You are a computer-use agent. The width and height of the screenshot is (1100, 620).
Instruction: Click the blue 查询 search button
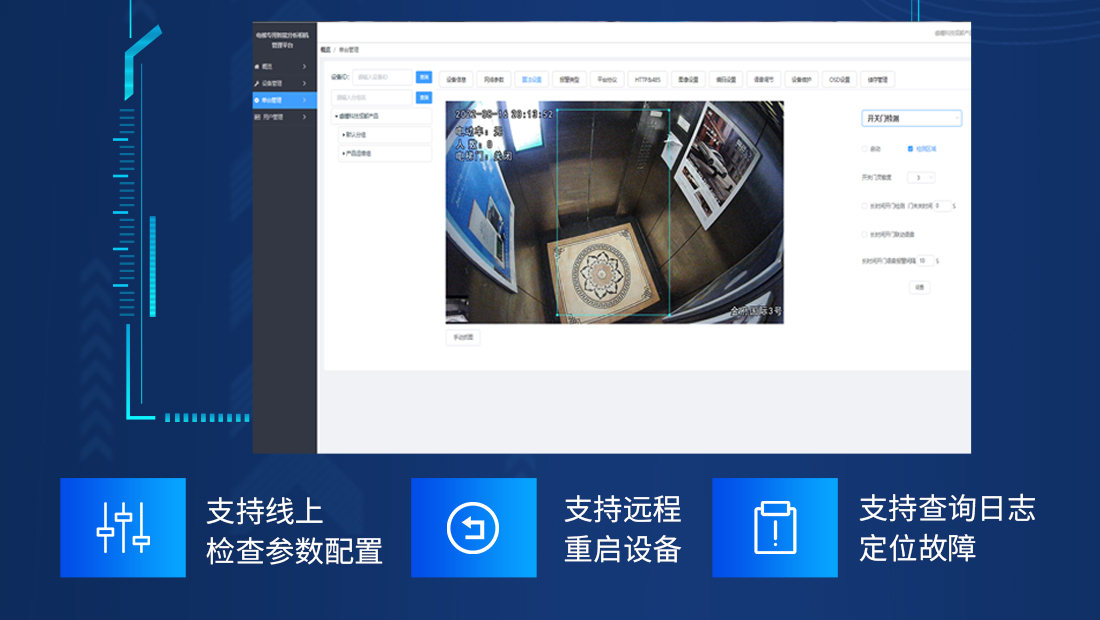click(x=424, y=77)
